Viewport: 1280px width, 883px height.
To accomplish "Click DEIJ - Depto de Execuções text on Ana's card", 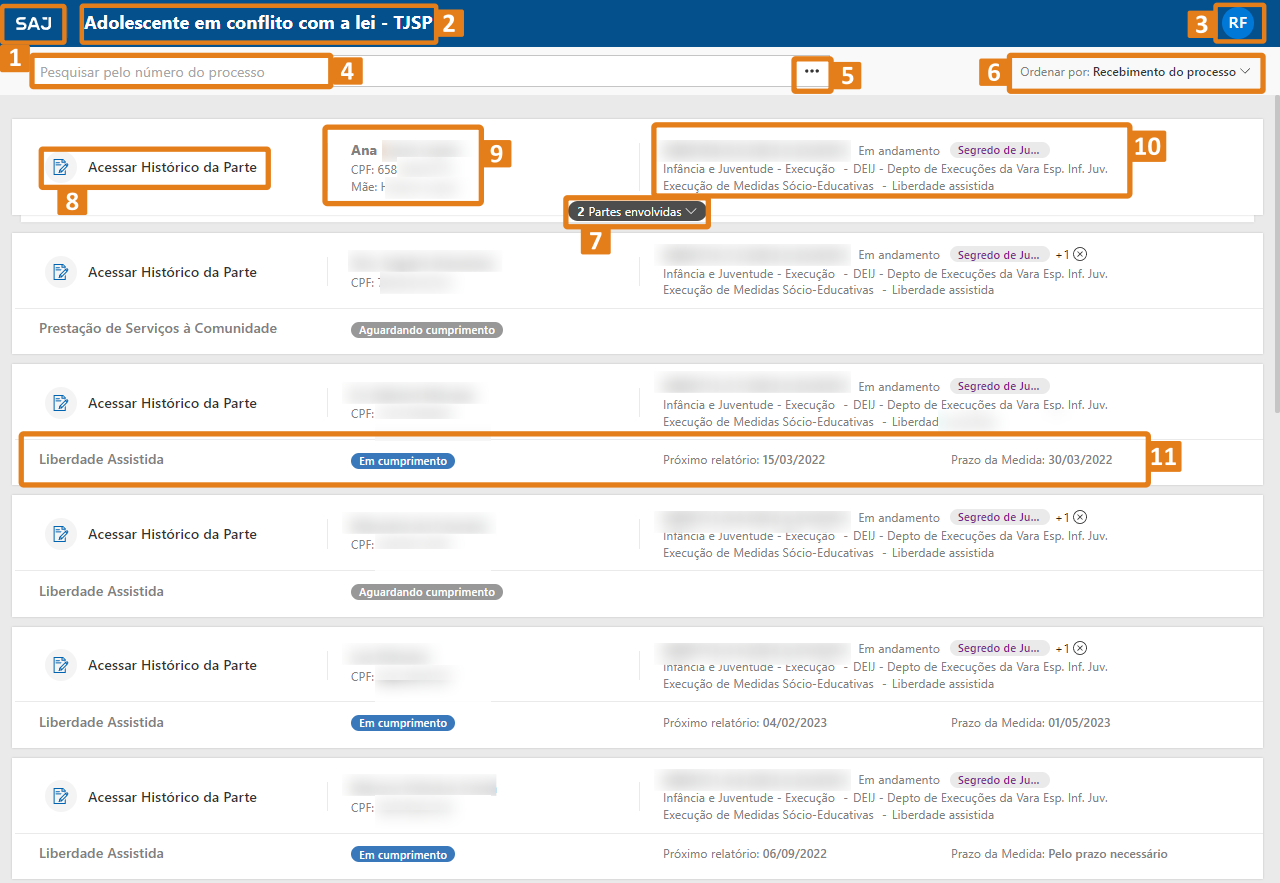I will click(x=980, y=169).
